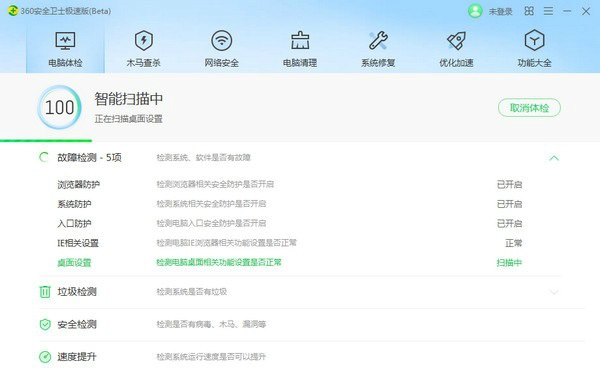Select the 垃圾检测 heading
Screen dimensions: 600x378
click(x=77, y=292)
